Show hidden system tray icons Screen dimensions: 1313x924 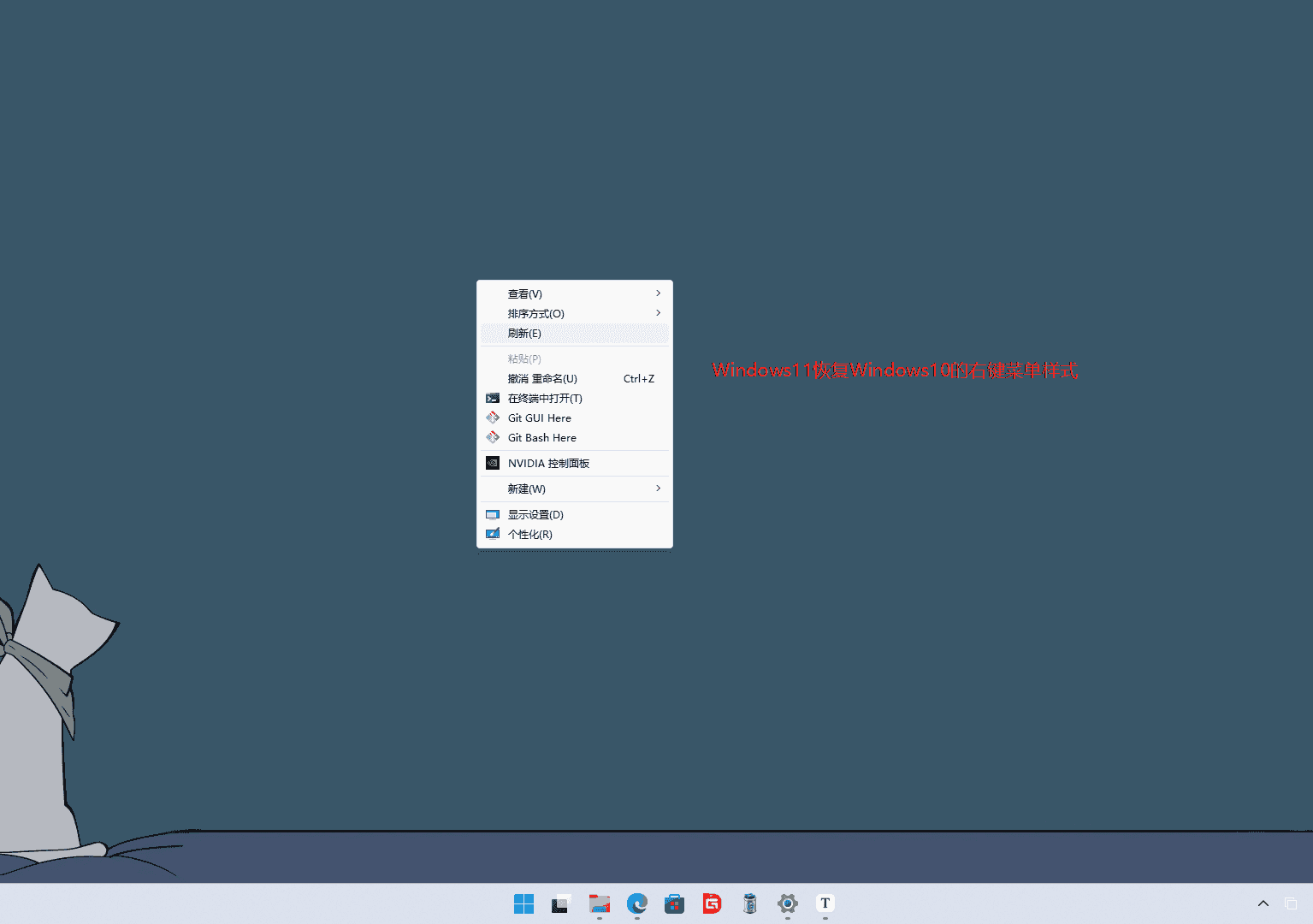[1263, 903]
